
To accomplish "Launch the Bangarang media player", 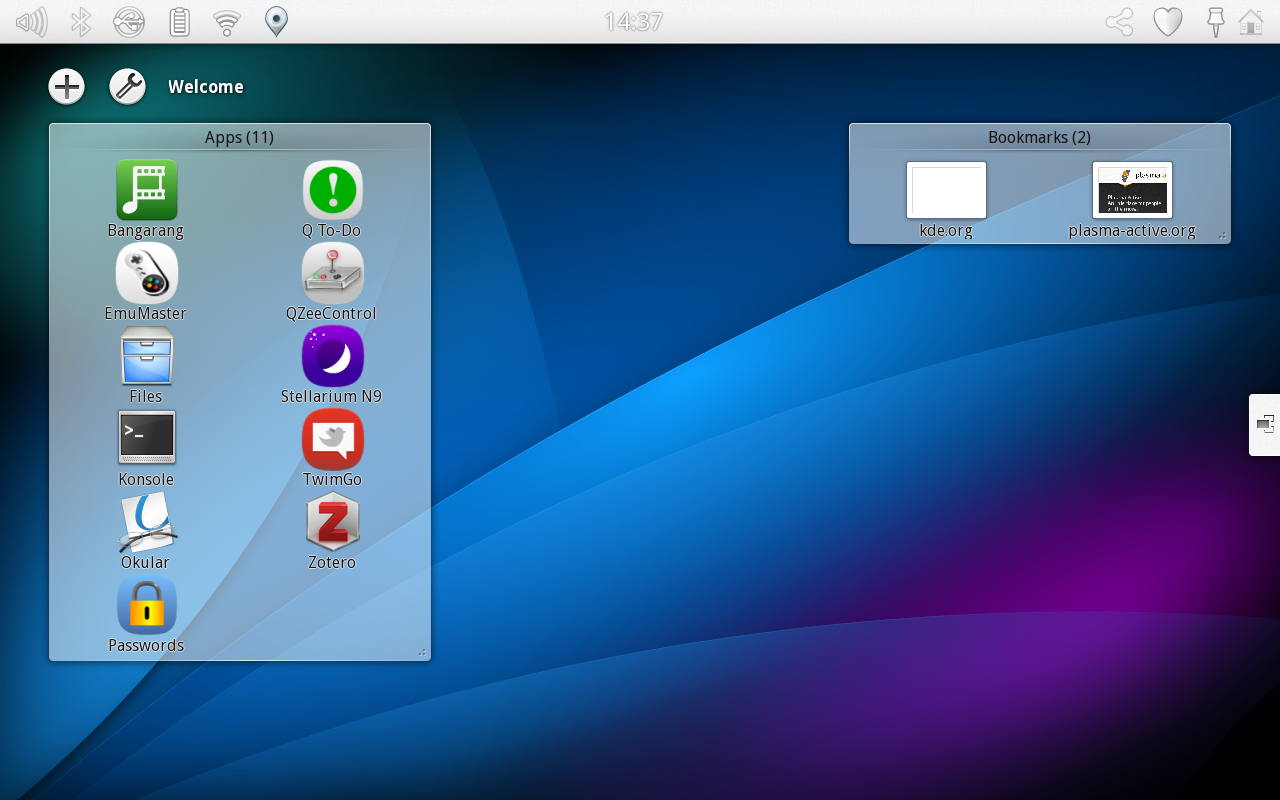I will (x=146, y=190).
